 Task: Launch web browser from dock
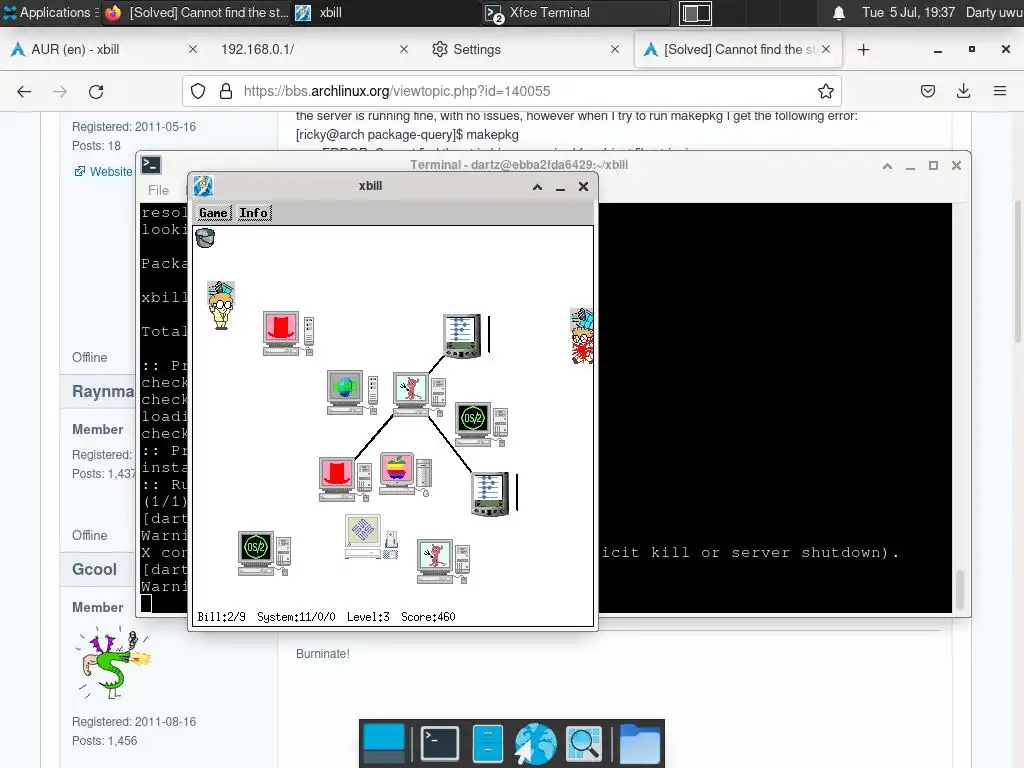click(535, 743)
